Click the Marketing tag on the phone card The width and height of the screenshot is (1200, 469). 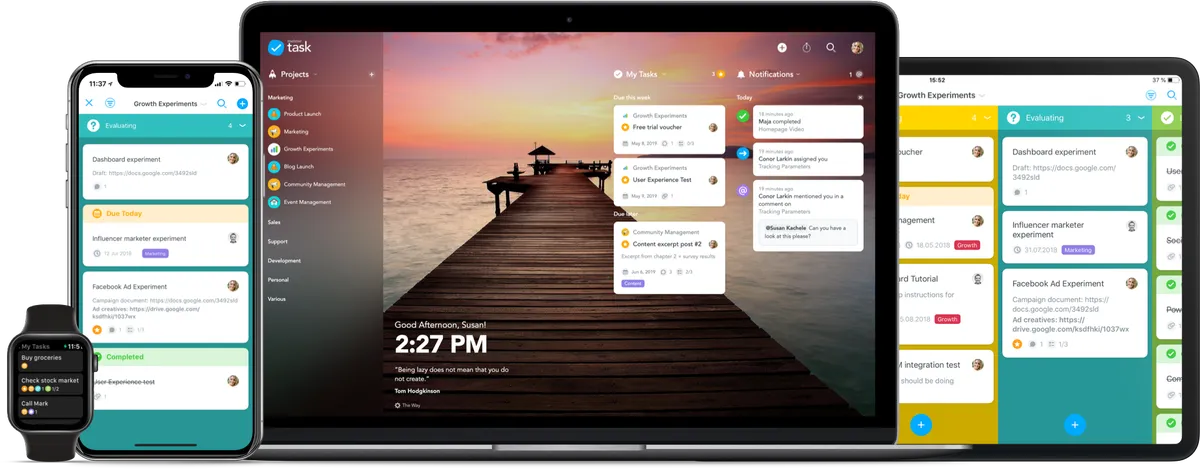(155, 254)
